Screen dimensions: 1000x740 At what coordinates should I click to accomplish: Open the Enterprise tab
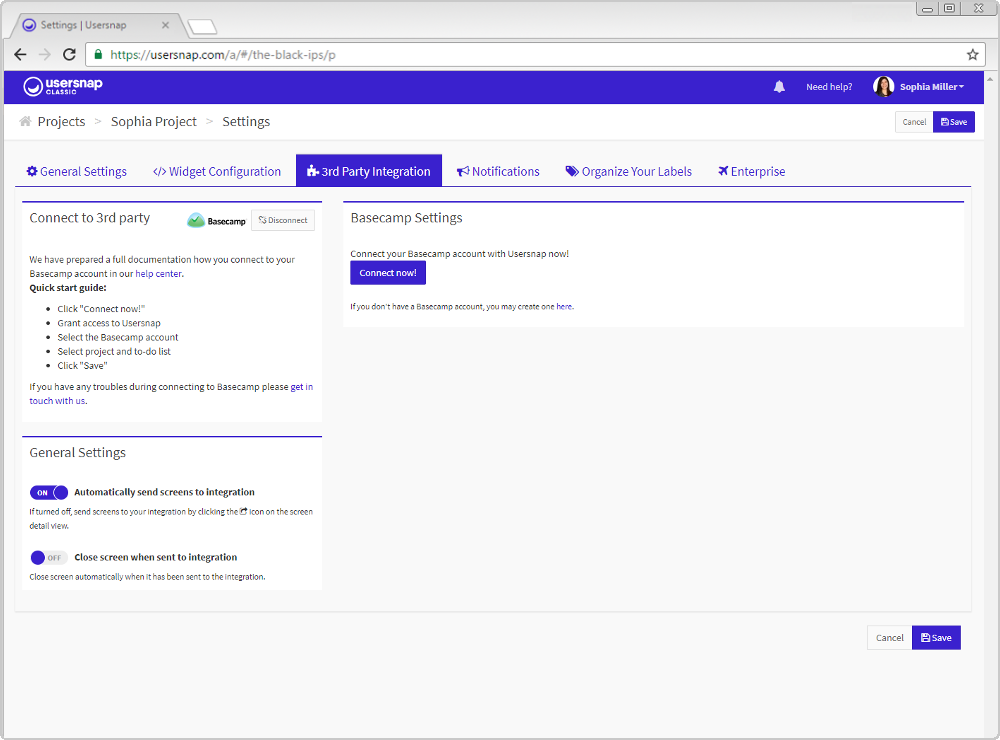click(x=751, y=171)
